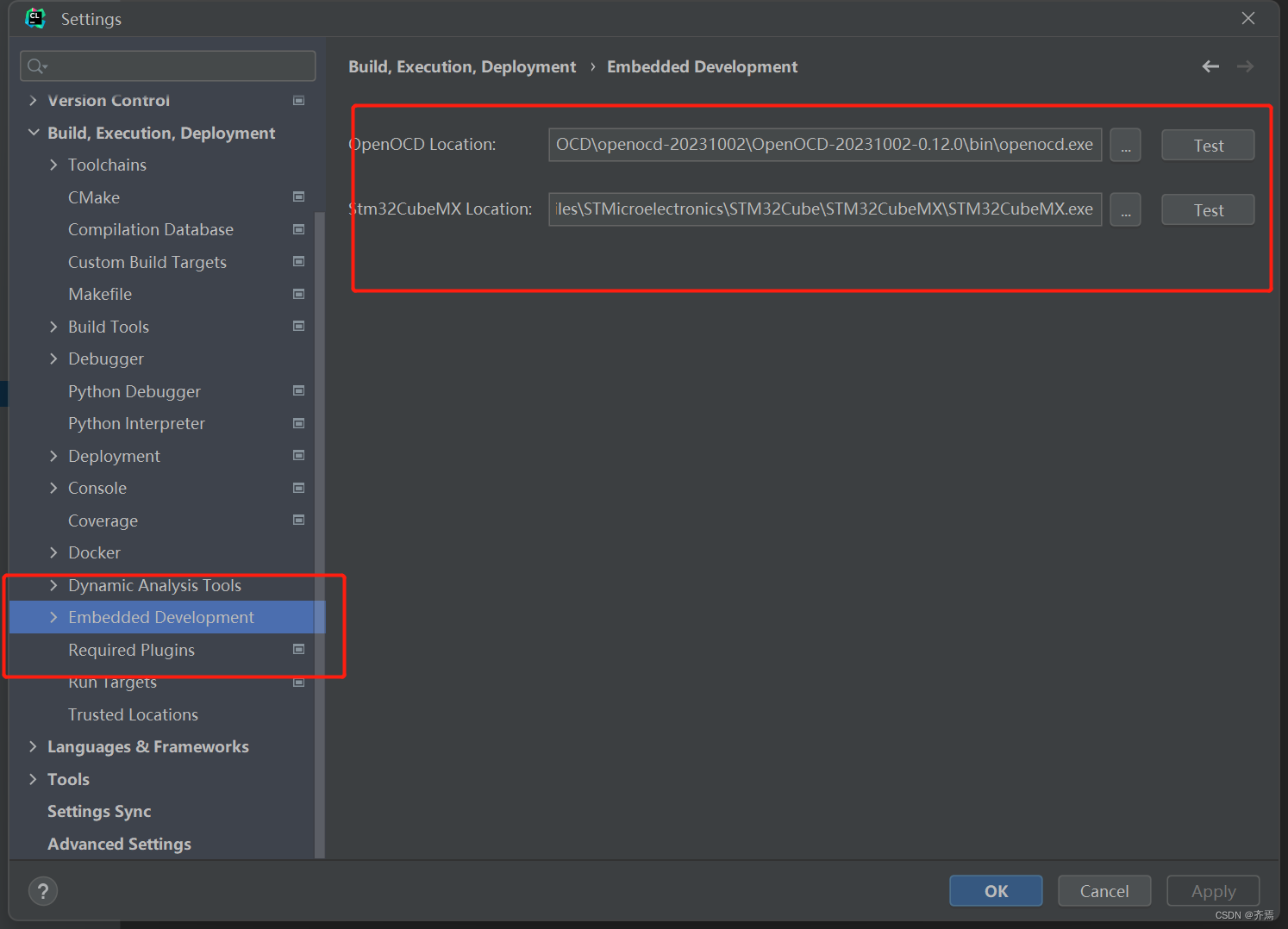1288x929 pixels.
Task: Click the OpenOCD Location path field
Action: [x=825, y=145]
